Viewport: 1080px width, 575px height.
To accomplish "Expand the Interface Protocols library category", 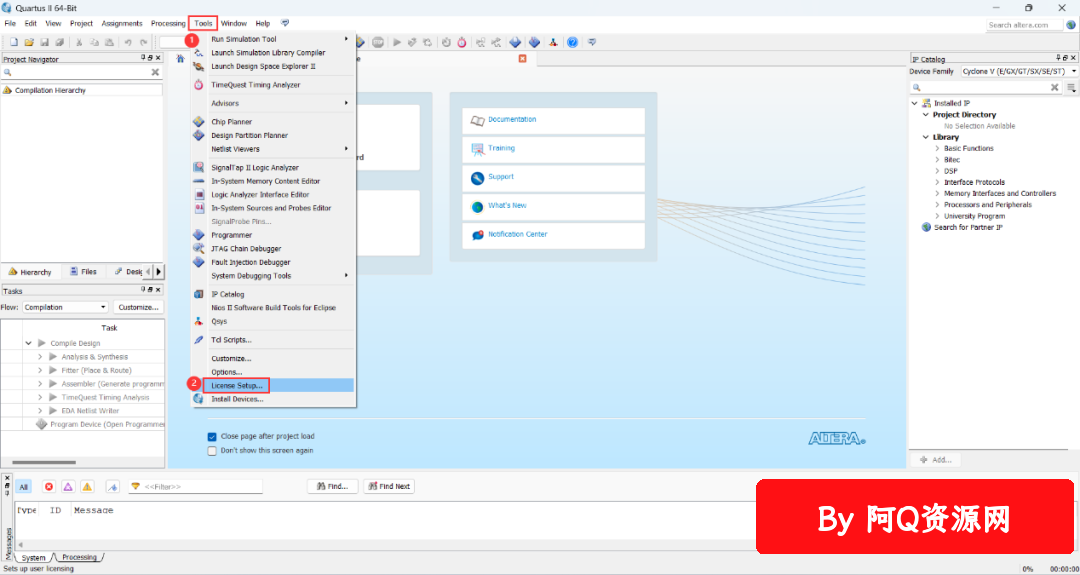I will (937, 182).
